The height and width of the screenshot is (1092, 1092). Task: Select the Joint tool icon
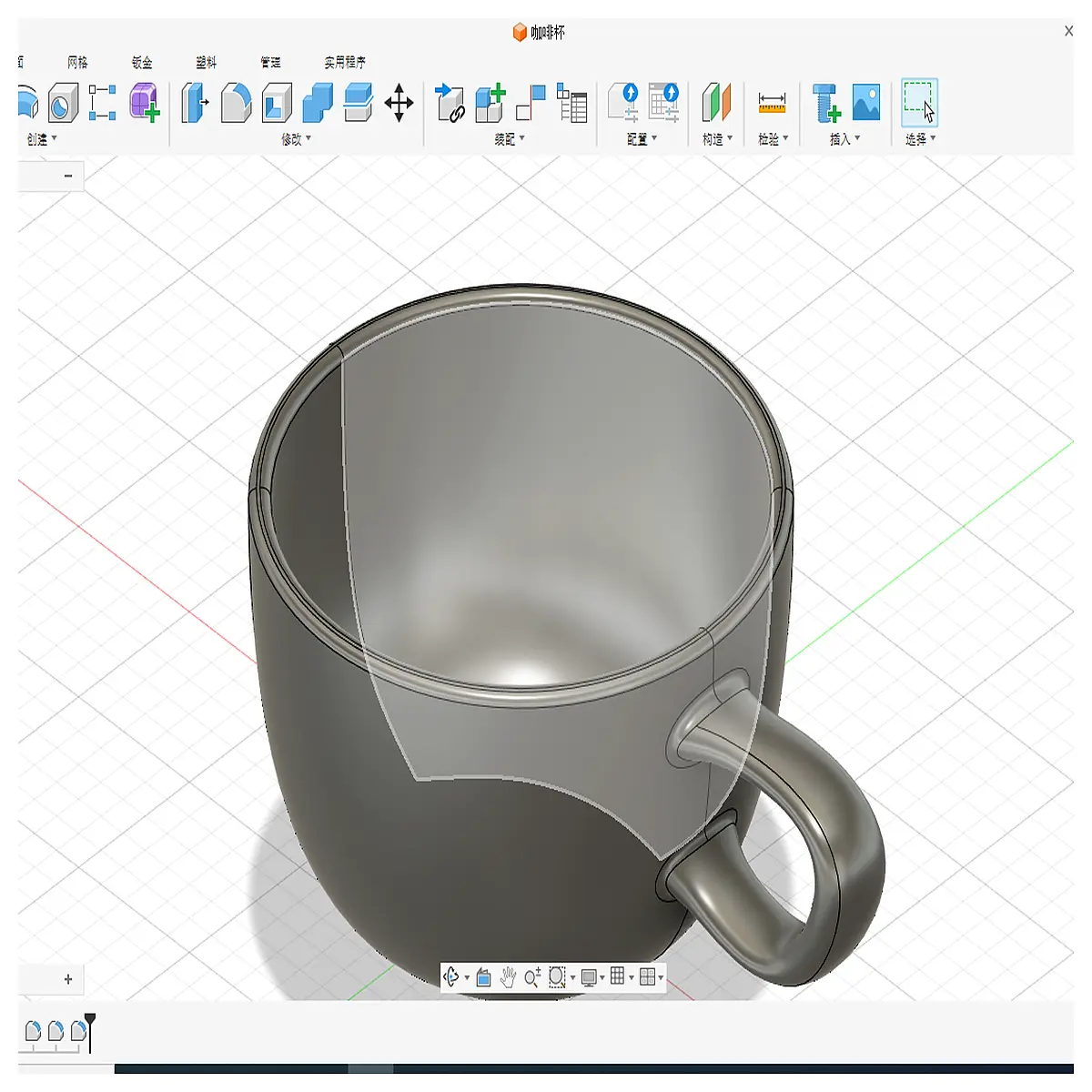click(x=531, y=103)
